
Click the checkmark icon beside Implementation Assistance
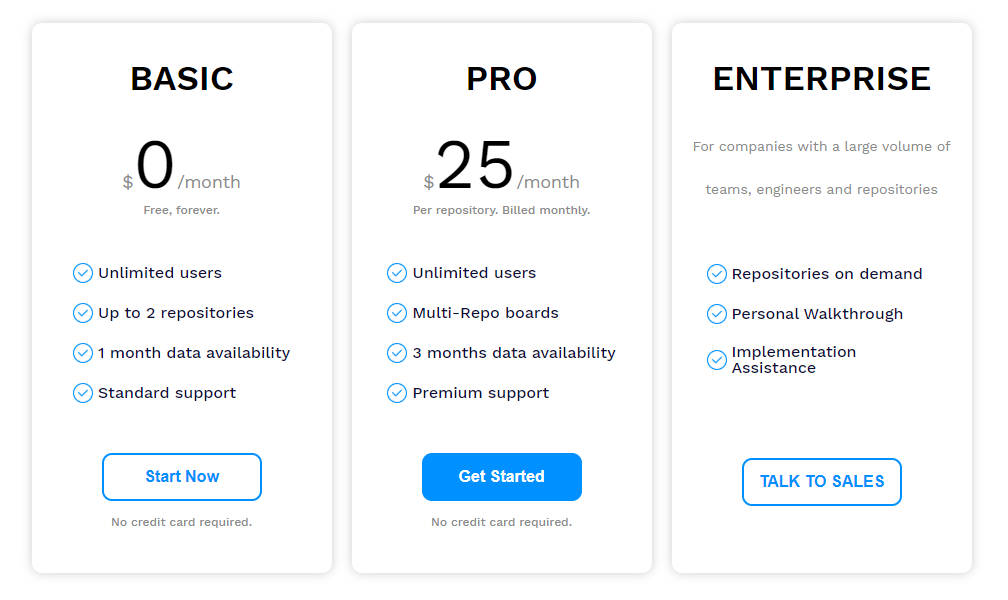click(x=717, y=360)
